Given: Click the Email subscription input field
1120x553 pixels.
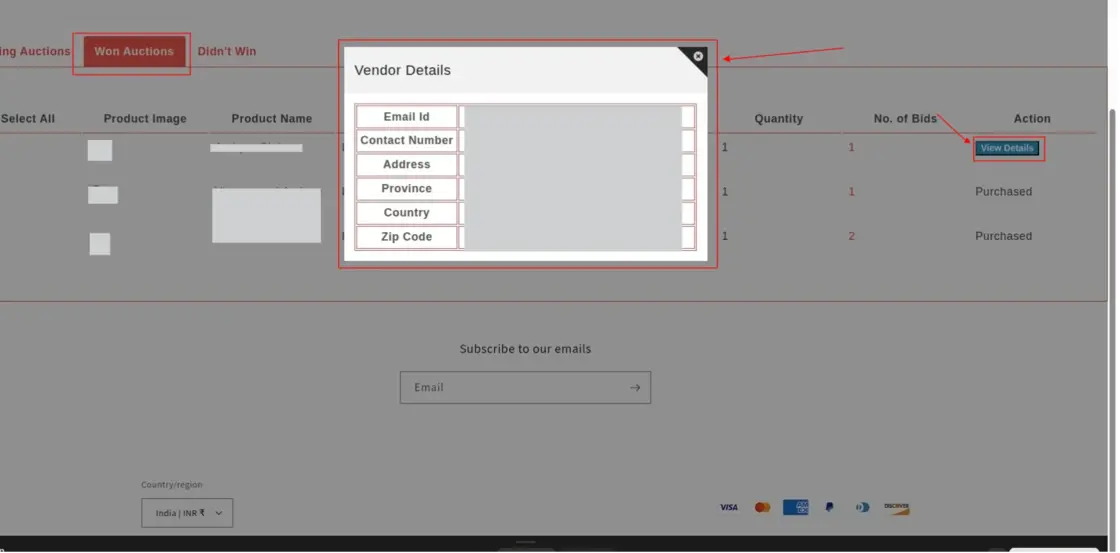Looking at the screenshot, I should point(525,387).
